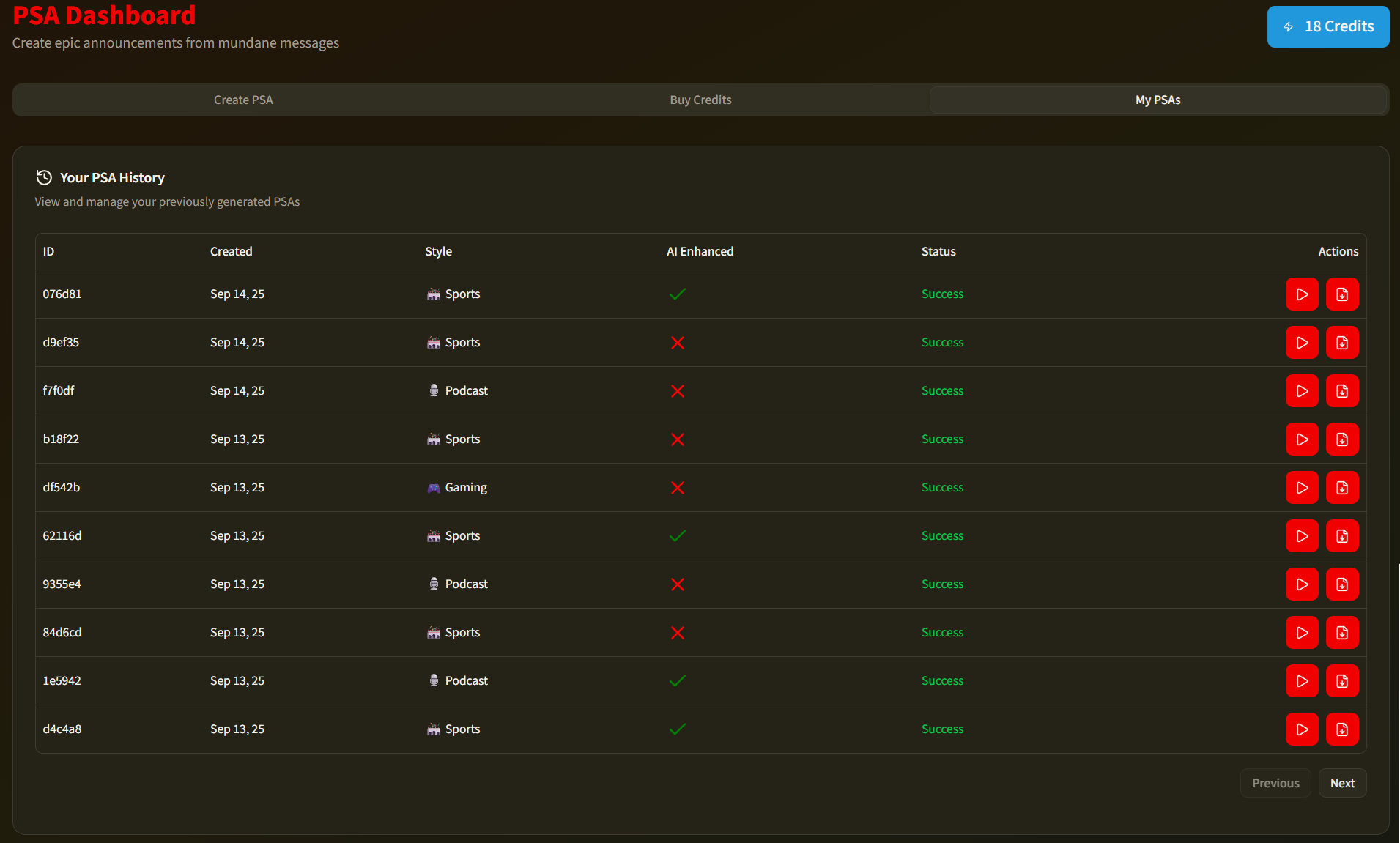This screenshot has width=1400, height=843.
Task: Go to the Next page of PSAs
Action: [1342, 783]
